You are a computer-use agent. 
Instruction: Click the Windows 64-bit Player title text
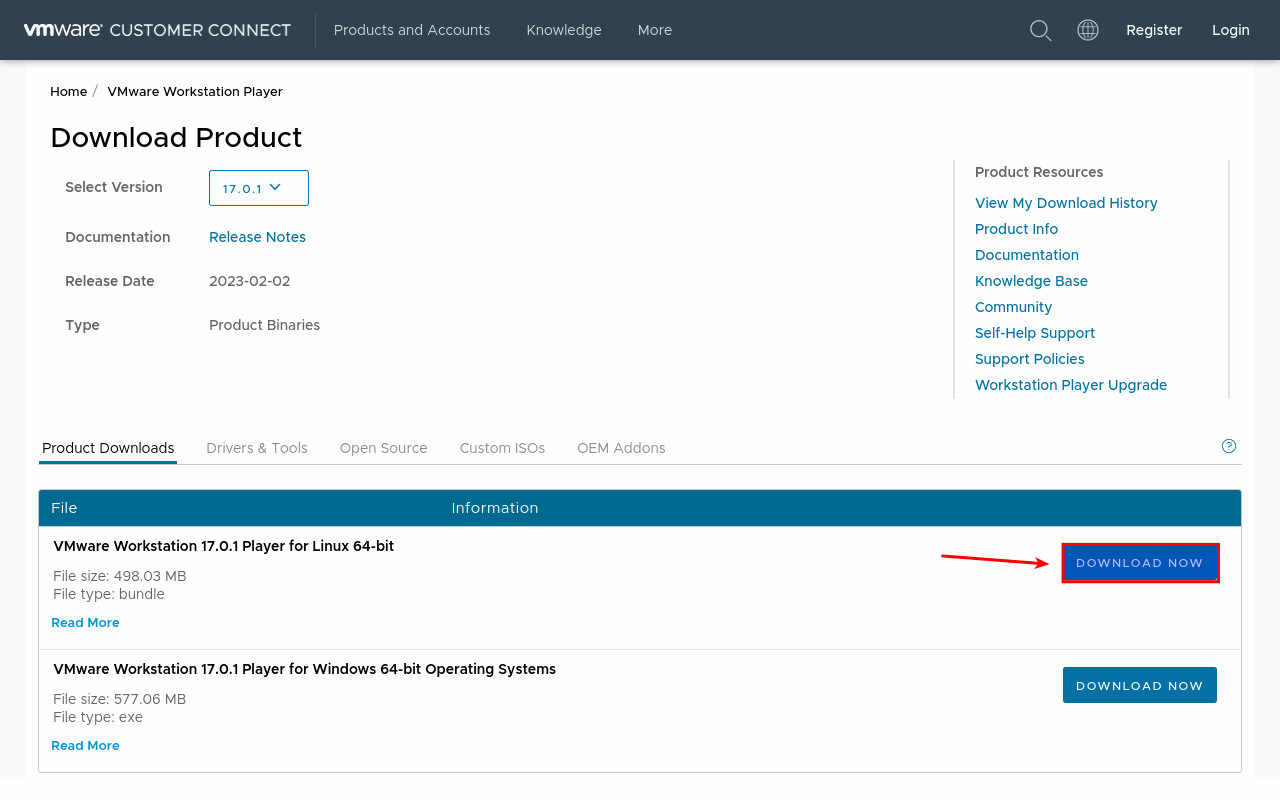pos(304,669)
